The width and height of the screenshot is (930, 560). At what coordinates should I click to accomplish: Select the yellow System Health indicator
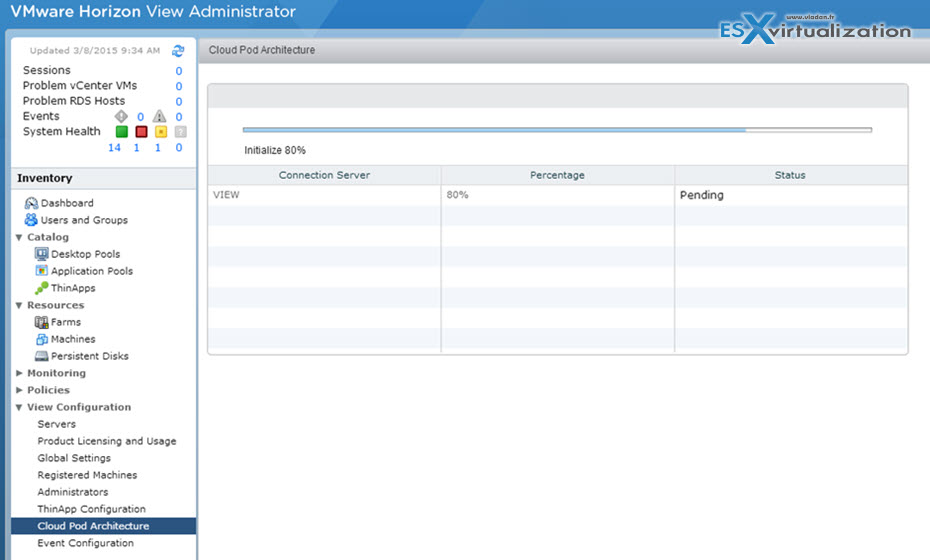(161, 132)
